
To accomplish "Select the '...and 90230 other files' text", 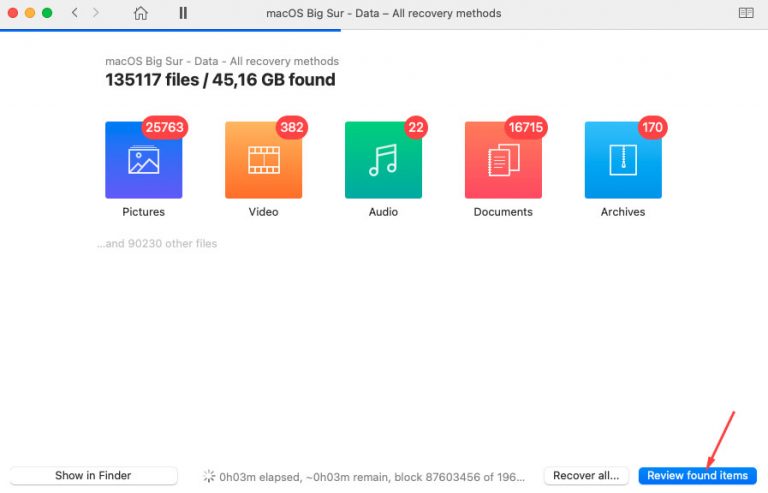I will [157, 243].
